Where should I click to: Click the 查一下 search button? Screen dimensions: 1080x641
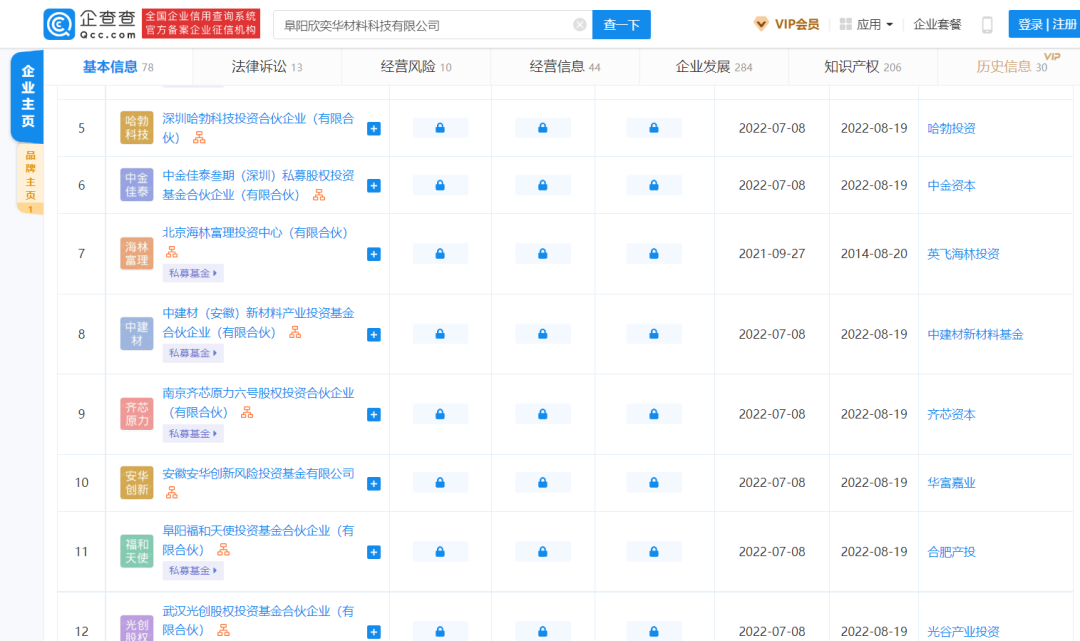(621, 25)
